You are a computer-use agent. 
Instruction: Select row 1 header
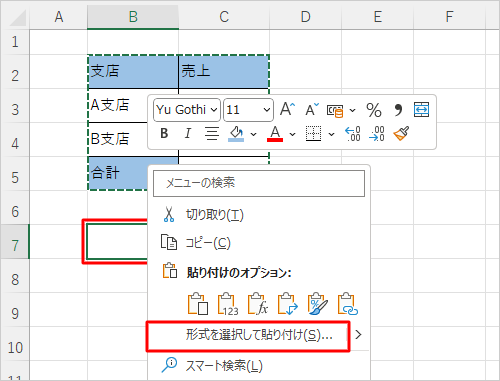tap(15, 42)
